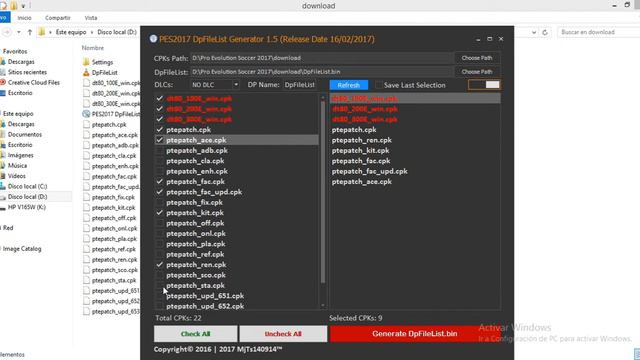Click the PES2017 DpFileList app file icon in Explorer

(x=86, y=114)
